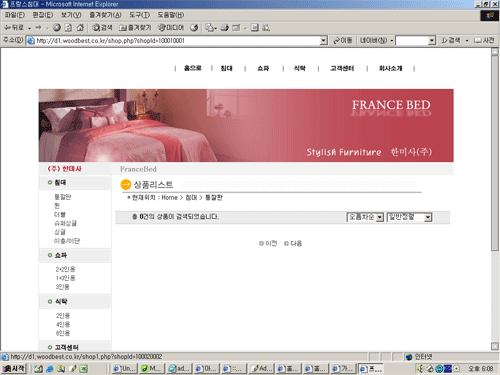Select 이층/이단 under the bed category
500x375 pixels.
pyautogui.click(x=67, y=241)
